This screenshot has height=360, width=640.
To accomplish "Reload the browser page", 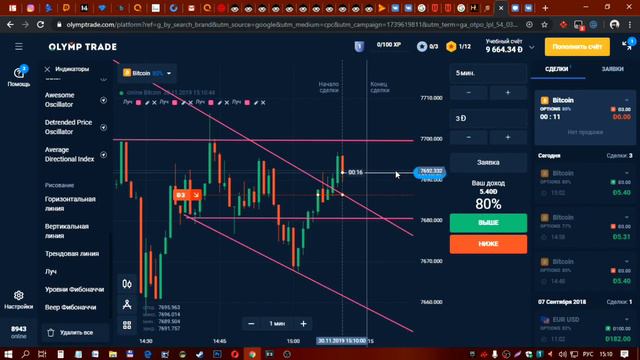I will coord(40,25).
